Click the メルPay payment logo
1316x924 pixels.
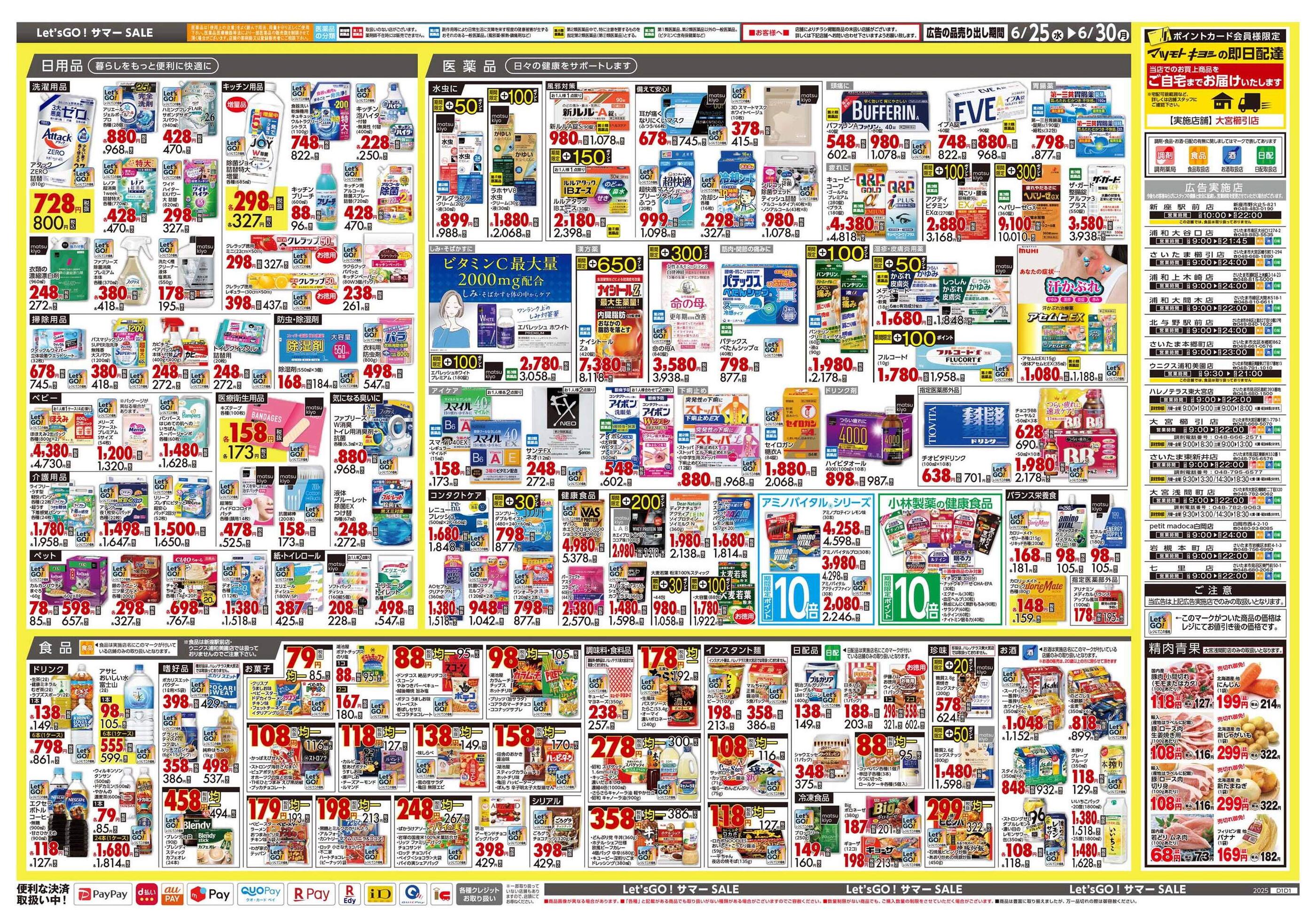tap(211, 893)
